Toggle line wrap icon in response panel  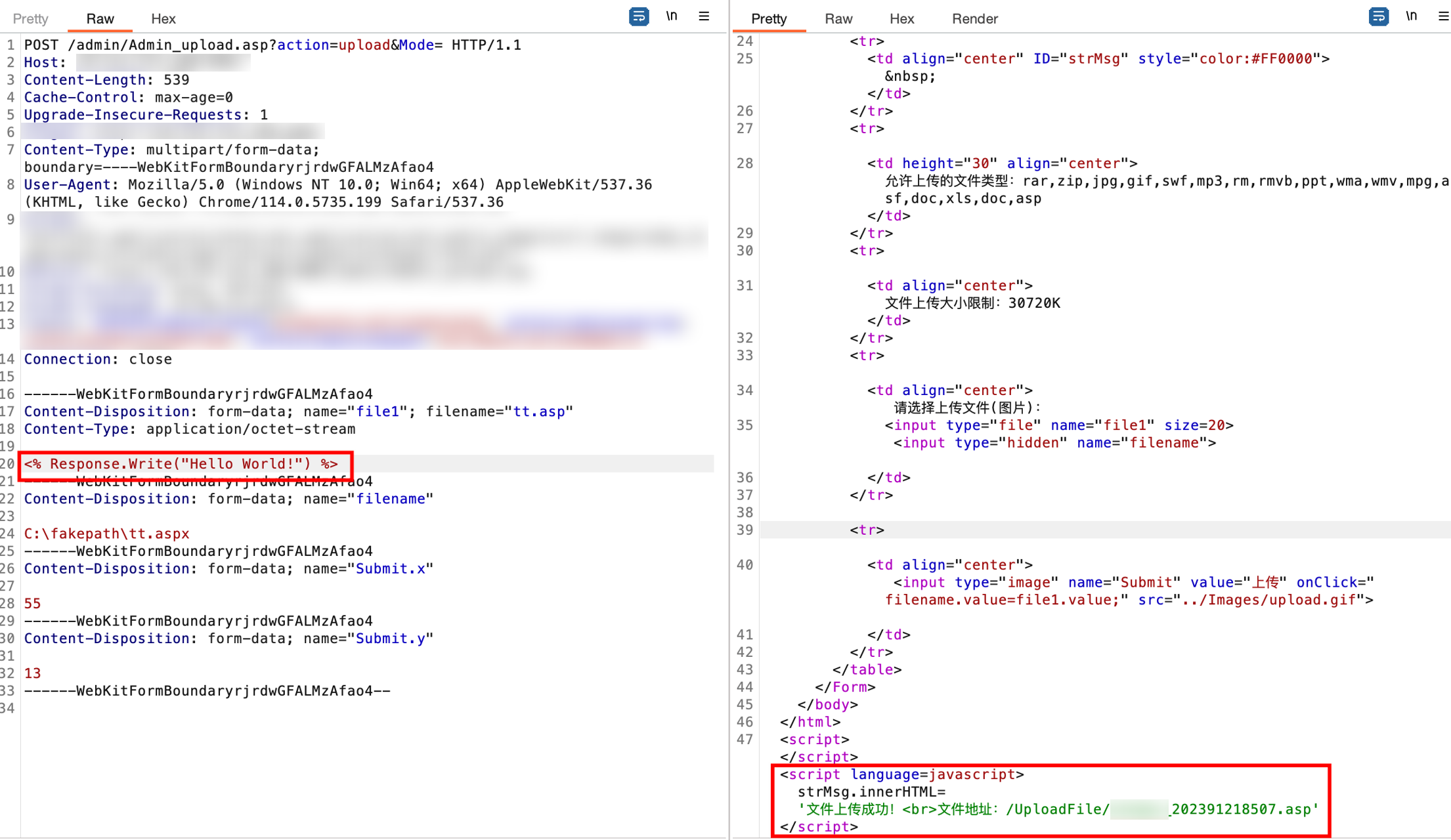tap(1378, 16)
